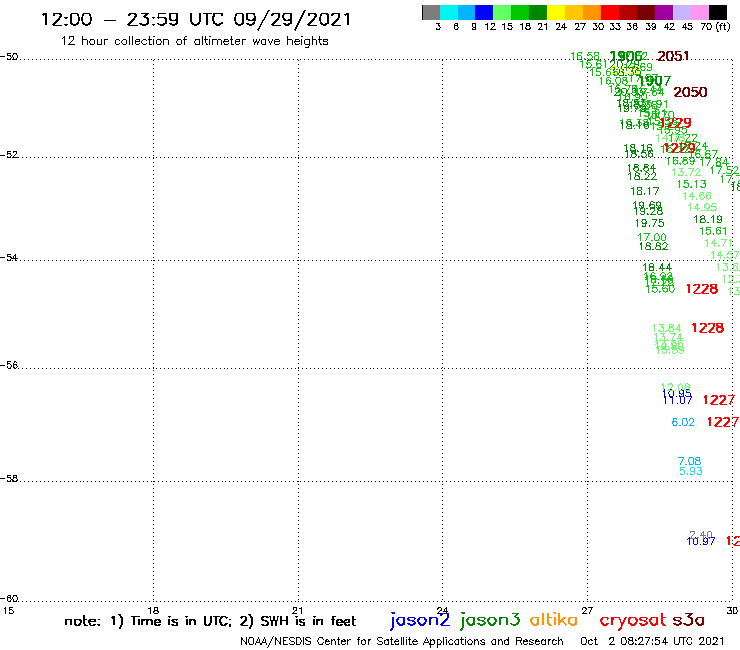The width and height of the screenshot is (740, 650).
Task: Select the orange swatch in the legend bar
Action: [x=592, y=12]
